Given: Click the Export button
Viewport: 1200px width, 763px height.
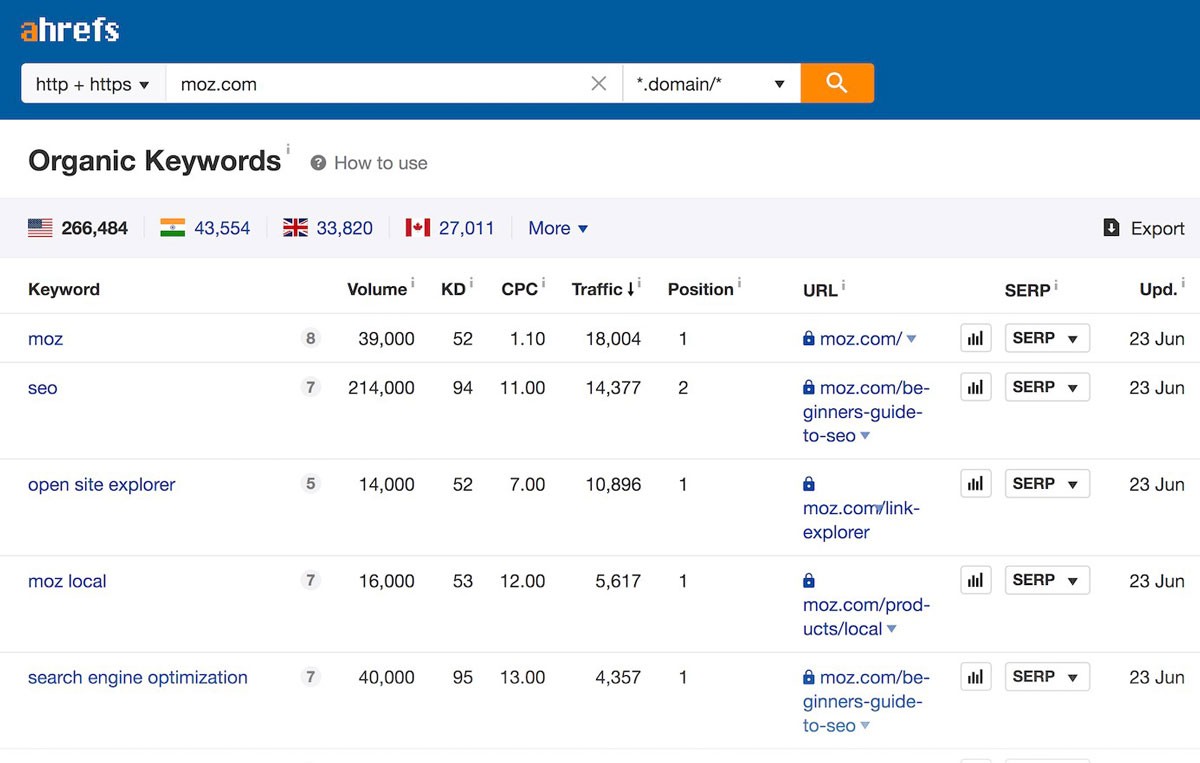Looking at the screenshot, I should click(x=1144, y=228).
